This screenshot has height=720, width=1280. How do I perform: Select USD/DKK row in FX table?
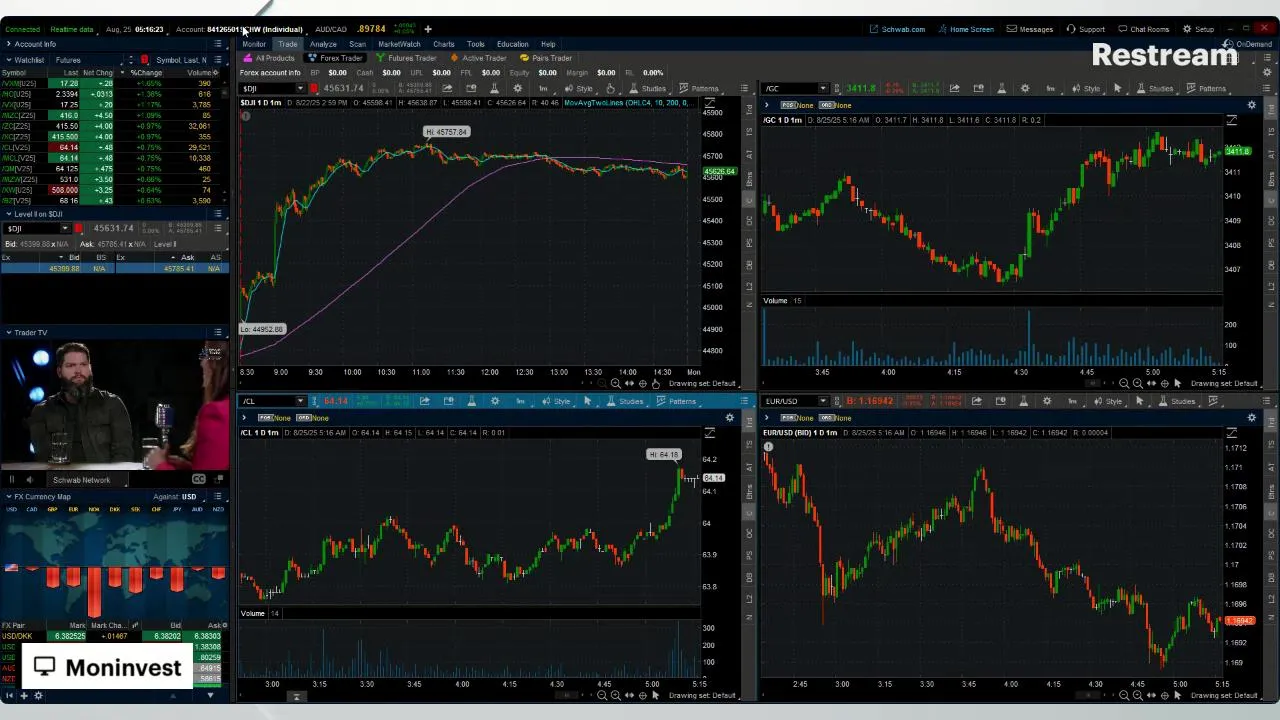point(113,636)
